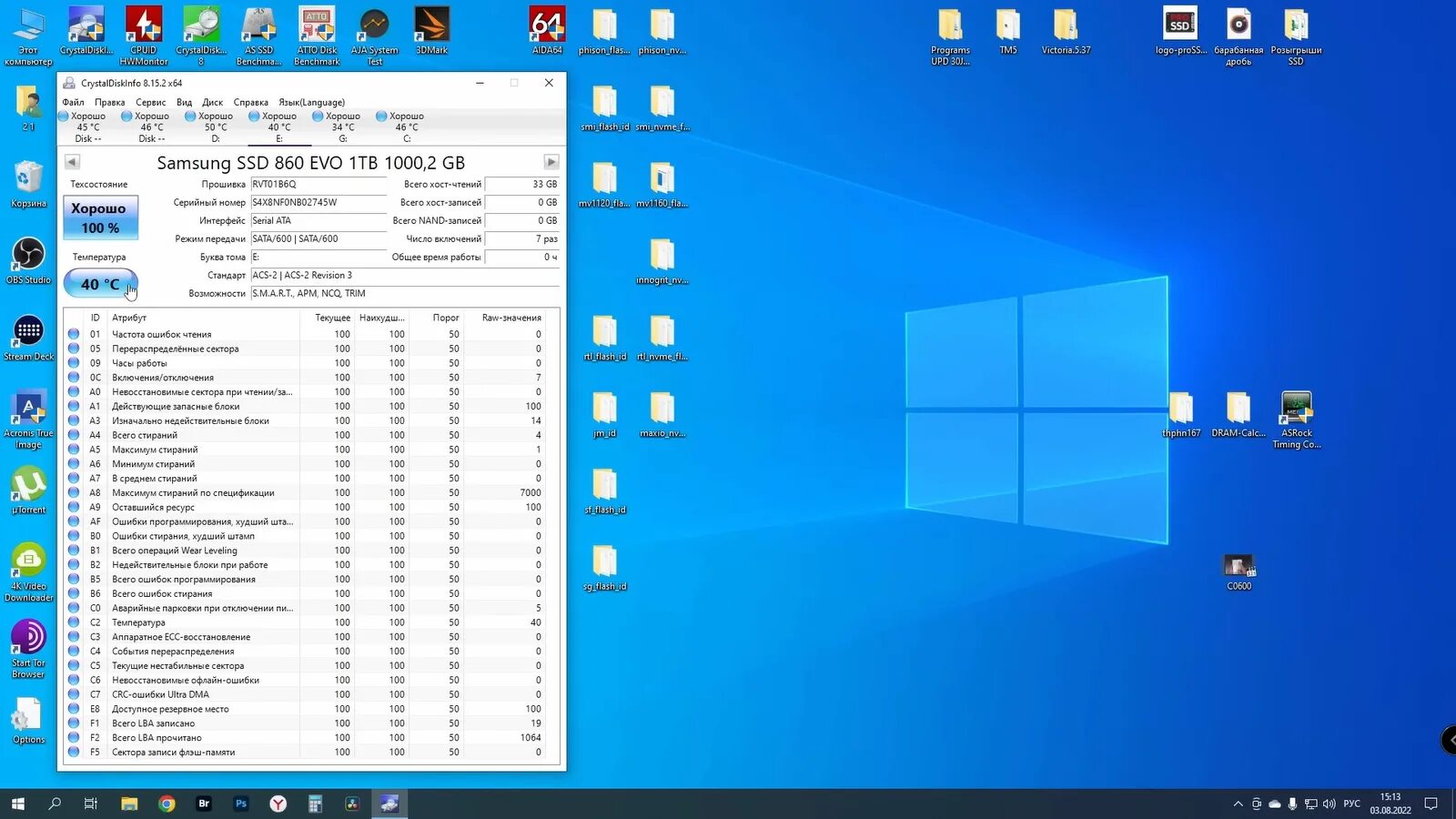Open the Acronis True Image desktop icon
The image size is (1456, 819).
(x=28, y=420)
